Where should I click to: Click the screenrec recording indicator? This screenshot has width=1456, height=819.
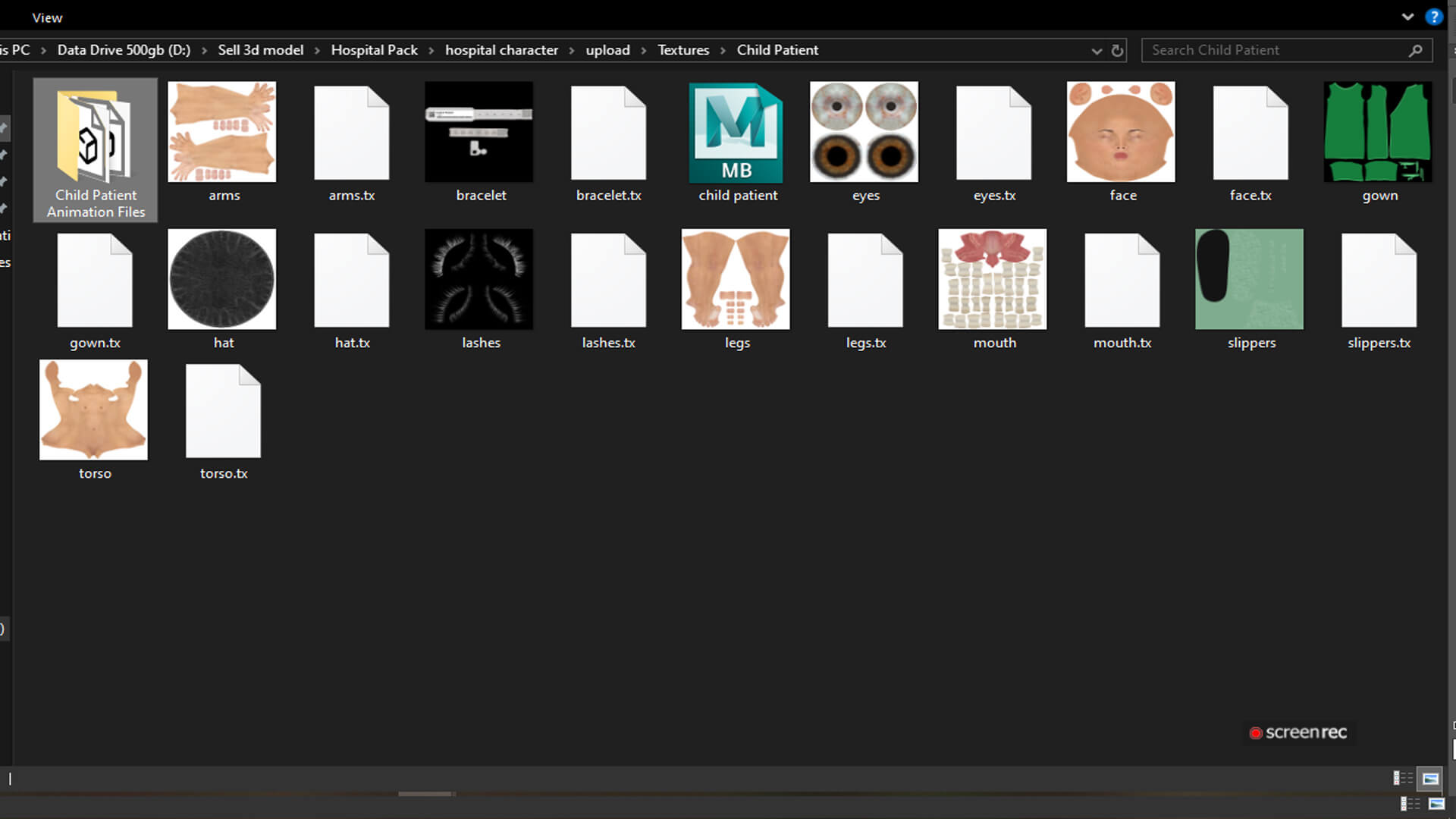tap(1298, 733)
